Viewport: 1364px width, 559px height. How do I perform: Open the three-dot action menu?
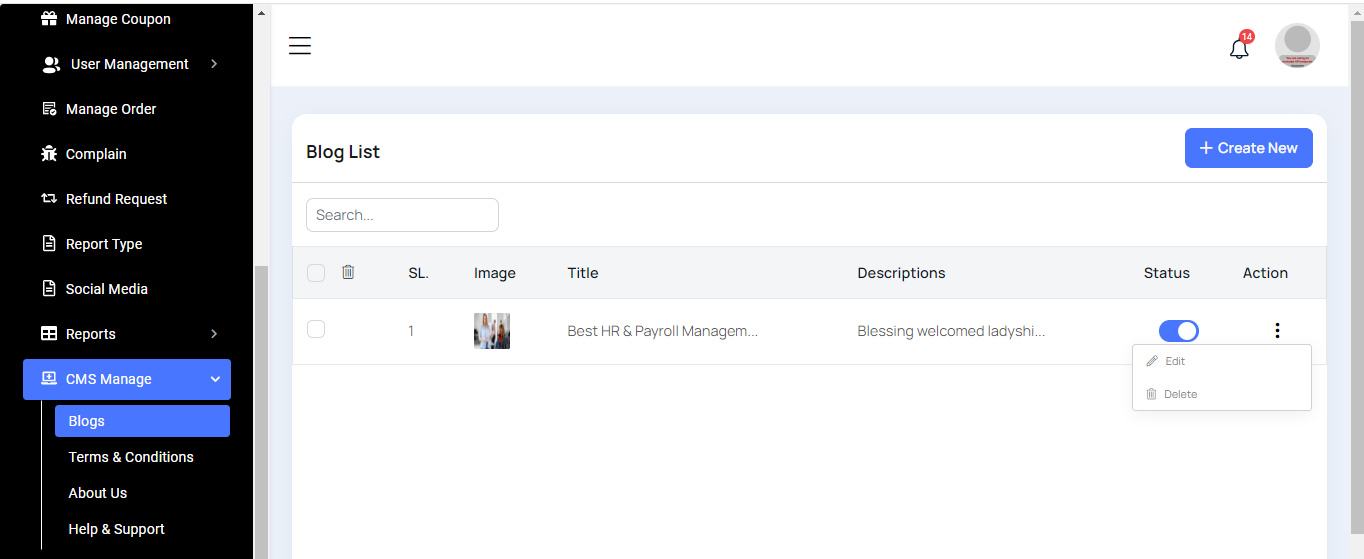tap(1277, 331)
